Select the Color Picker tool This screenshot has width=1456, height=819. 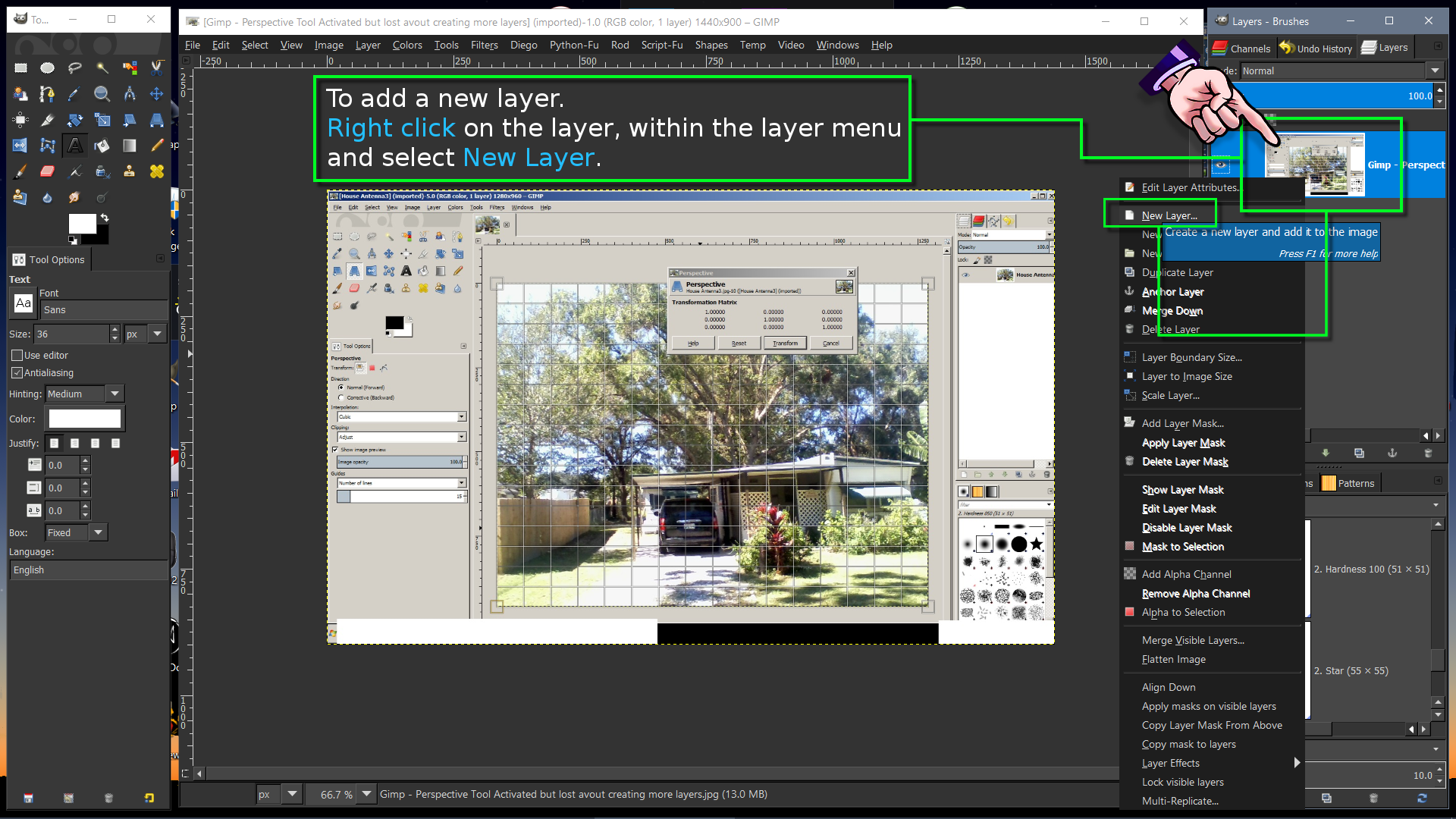(x=74, y=94)
